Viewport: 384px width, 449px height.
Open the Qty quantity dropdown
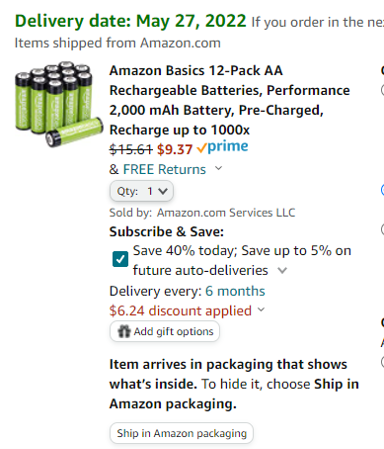pos(142,191)
